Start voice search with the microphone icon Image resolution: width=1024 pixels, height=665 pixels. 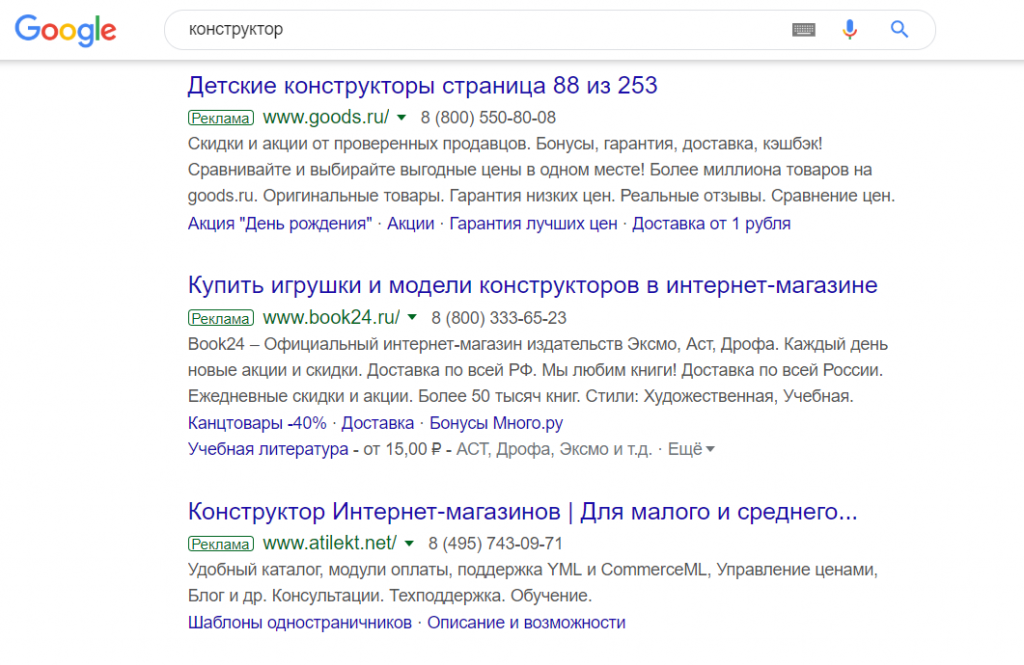849,29
